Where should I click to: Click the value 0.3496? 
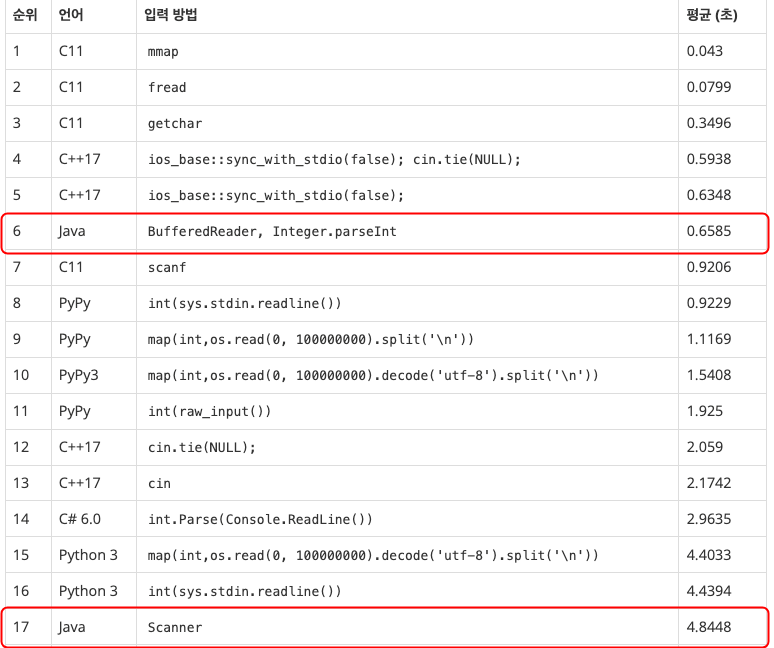tap(708, 123)
